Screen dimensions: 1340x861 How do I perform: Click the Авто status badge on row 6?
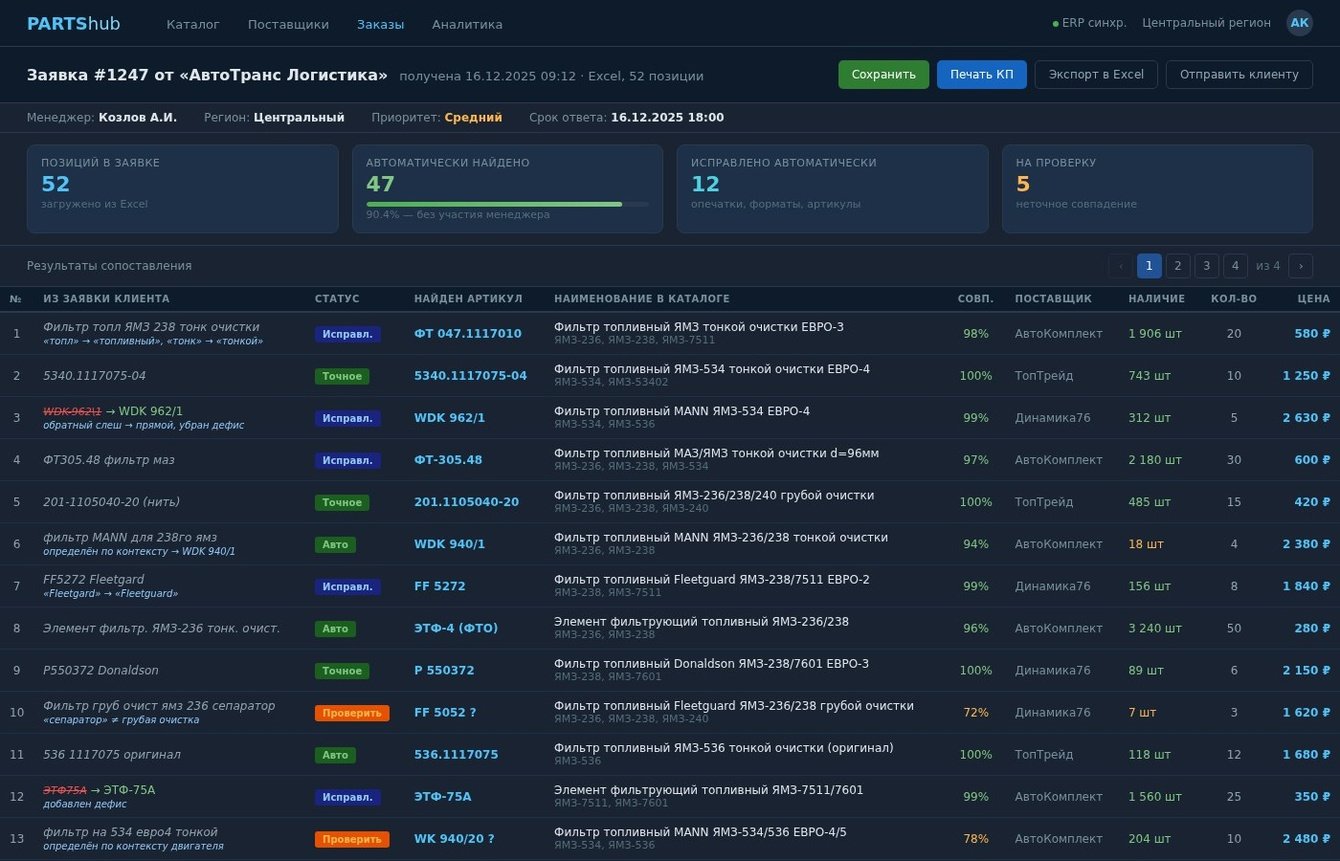335,544
